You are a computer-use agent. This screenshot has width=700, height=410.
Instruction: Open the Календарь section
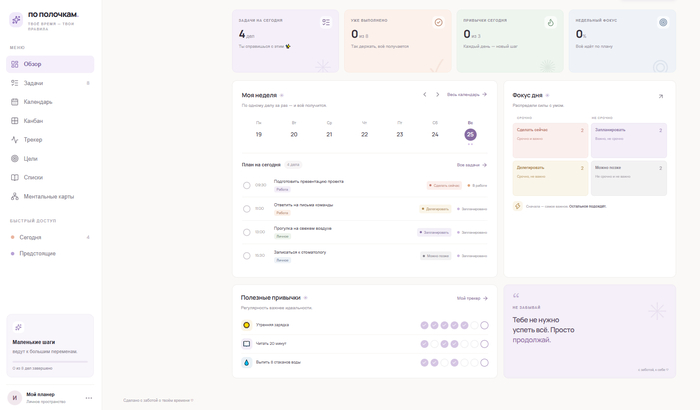(50, 102)
